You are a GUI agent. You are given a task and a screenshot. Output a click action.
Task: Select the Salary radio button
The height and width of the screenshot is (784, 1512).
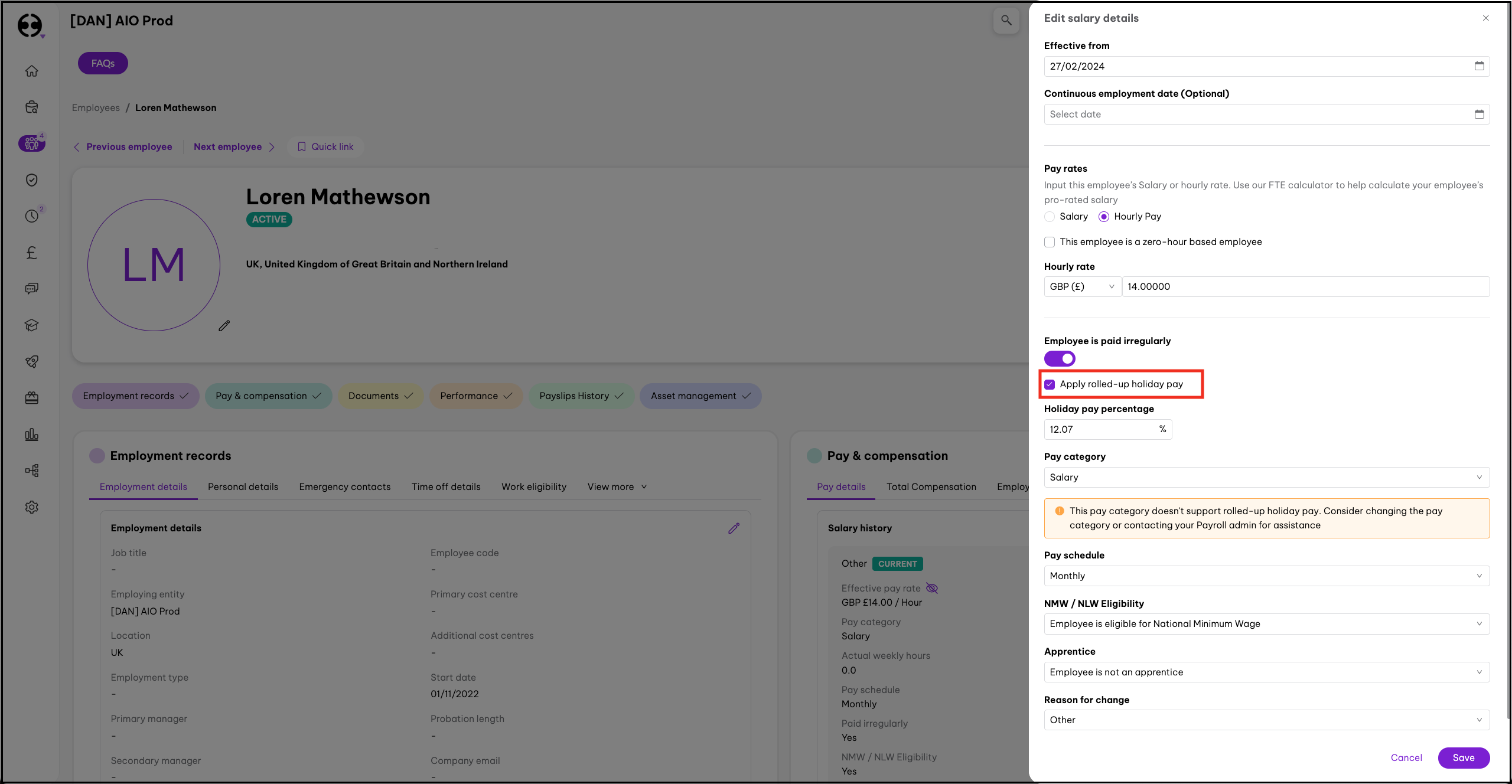point(1050,217)
